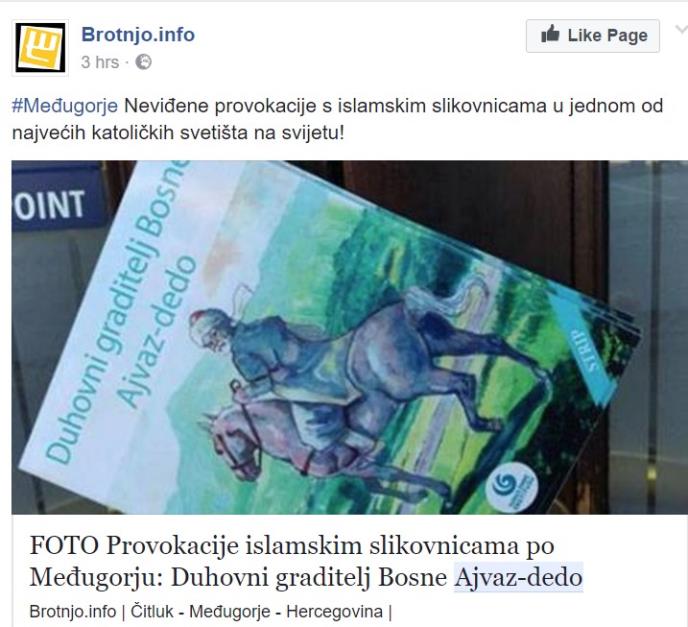Click the thumbs-up icon in Like Page
This screenshot has height=627, width=688.
click(x=550, y=34)
